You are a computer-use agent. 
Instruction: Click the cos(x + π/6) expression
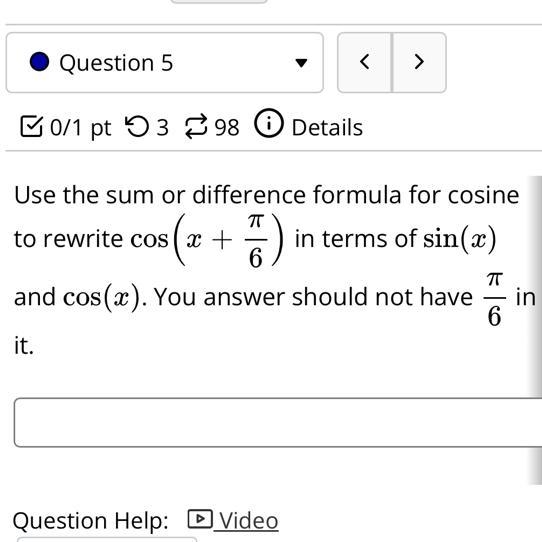click(x=207, y=240)
